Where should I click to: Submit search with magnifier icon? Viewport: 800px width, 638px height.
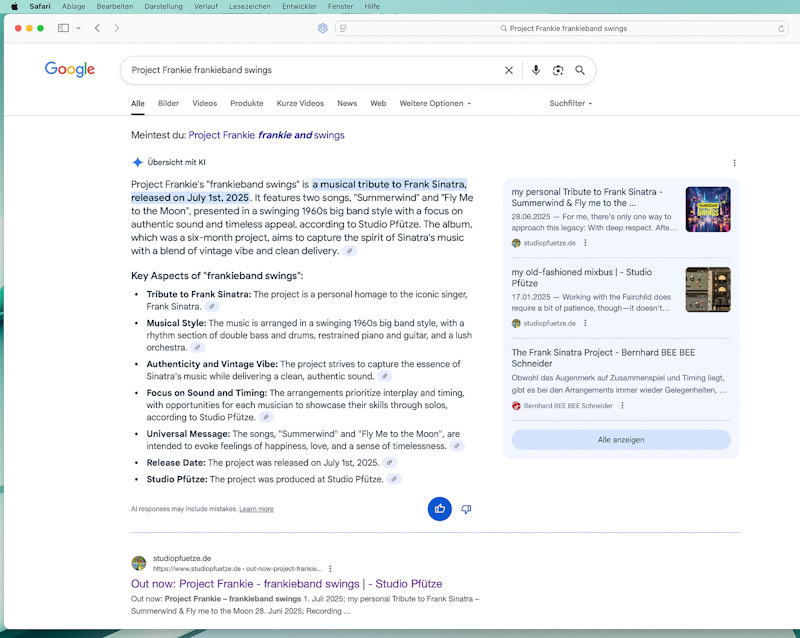[x=580, y=70]
